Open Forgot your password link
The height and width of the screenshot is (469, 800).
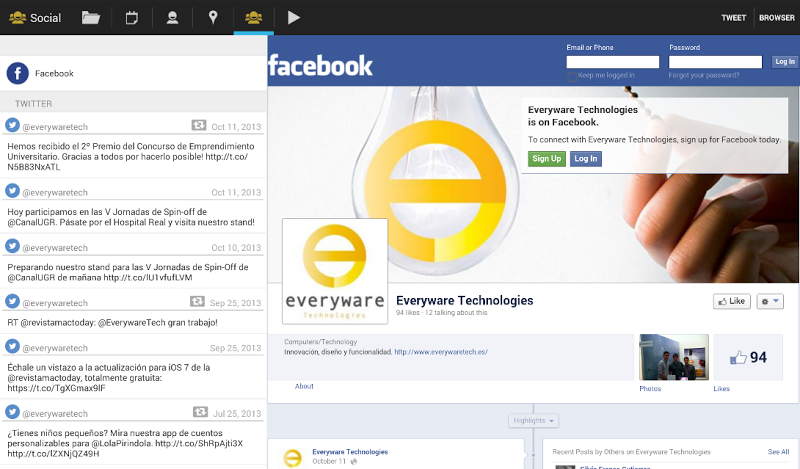[x=704, y=75]
